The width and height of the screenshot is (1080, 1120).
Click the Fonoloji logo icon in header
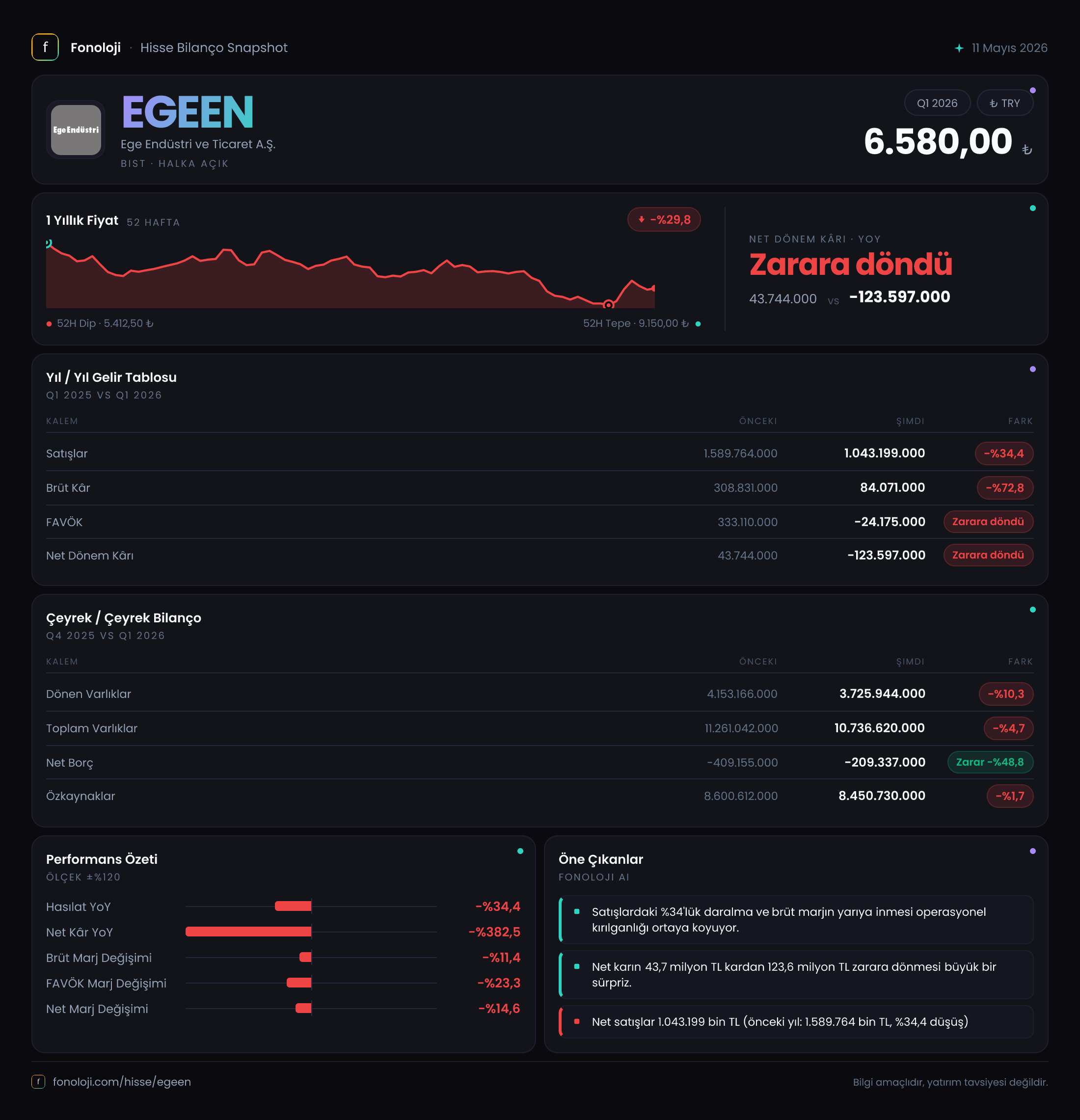[x=45, y=48]
